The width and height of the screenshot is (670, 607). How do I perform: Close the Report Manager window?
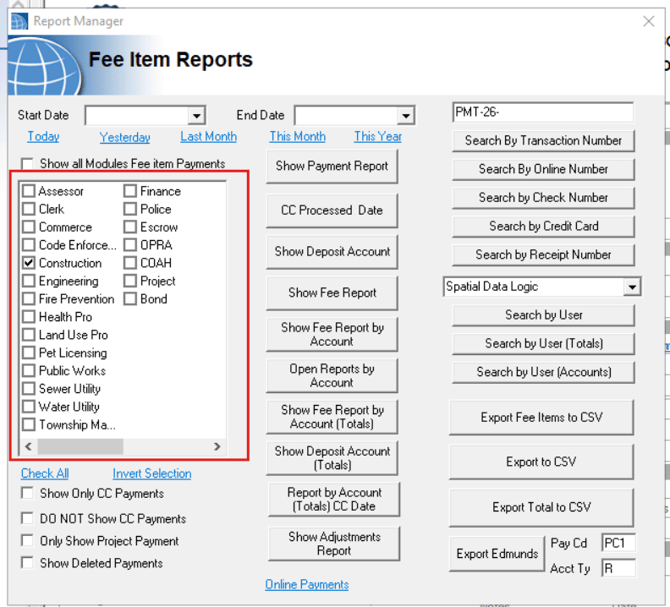pyautogui.click(x=648, y=21)
